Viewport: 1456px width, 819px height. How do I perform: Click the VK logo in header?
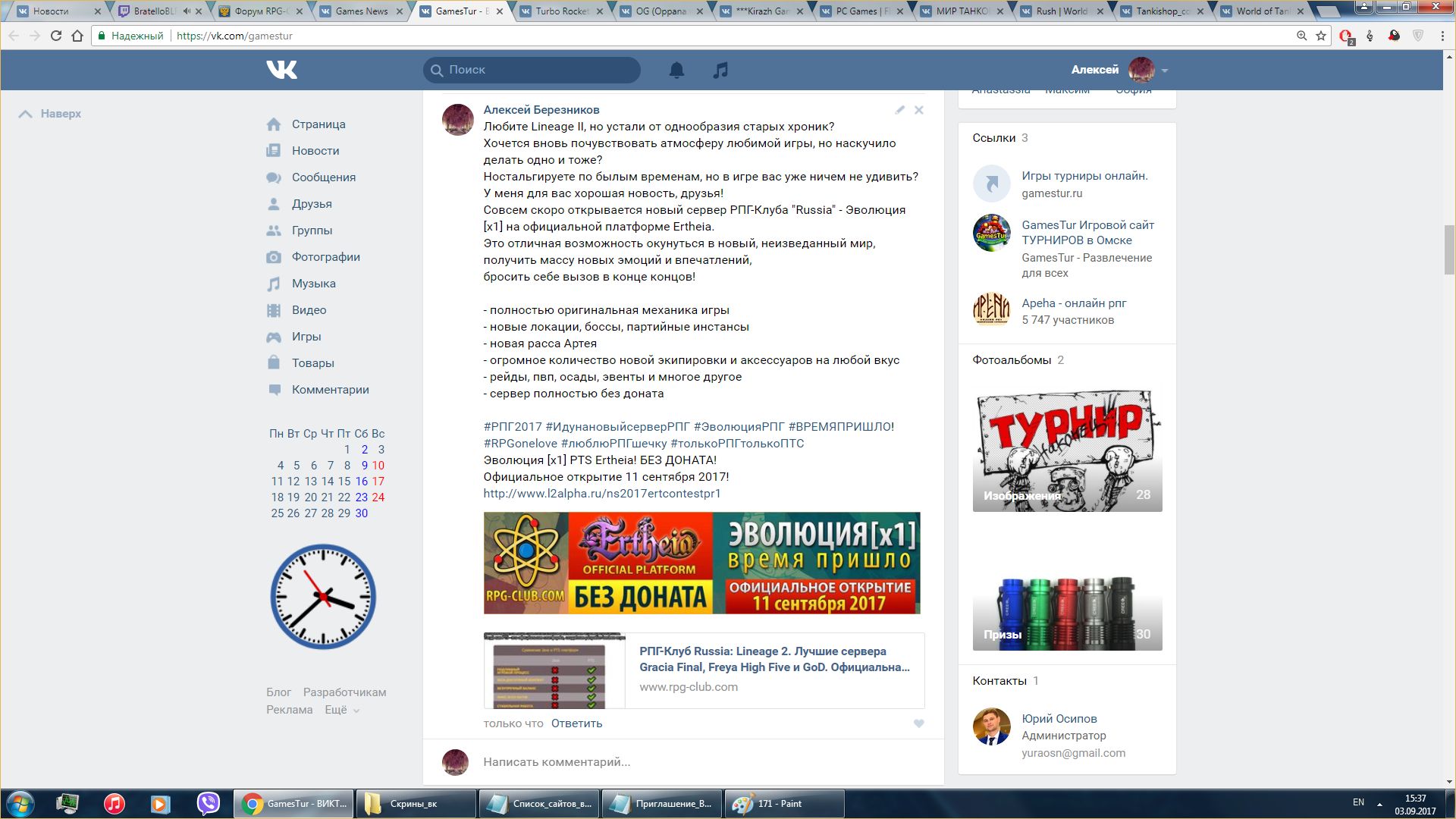(x=281, y=70)
